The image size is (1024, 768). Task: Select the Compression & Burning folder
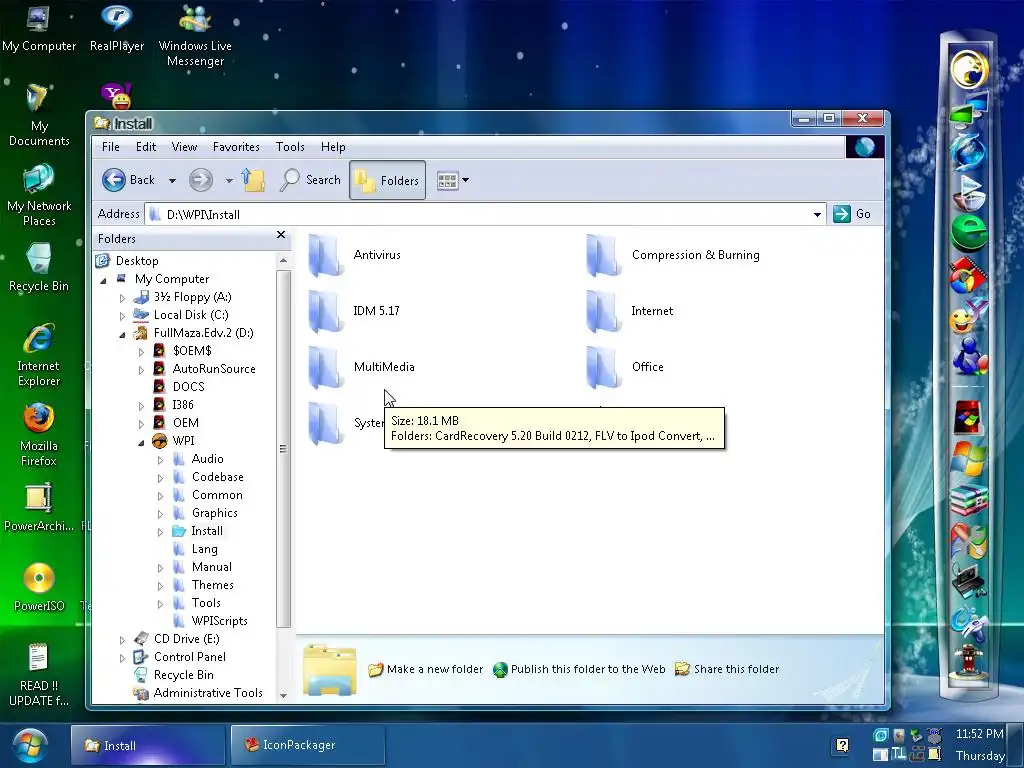tap(673, 255)
